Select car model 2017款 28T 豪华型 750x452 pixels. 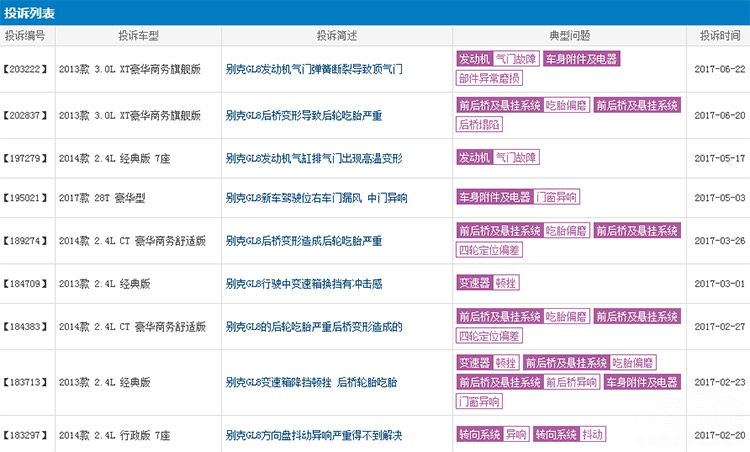tap(103, 198)
